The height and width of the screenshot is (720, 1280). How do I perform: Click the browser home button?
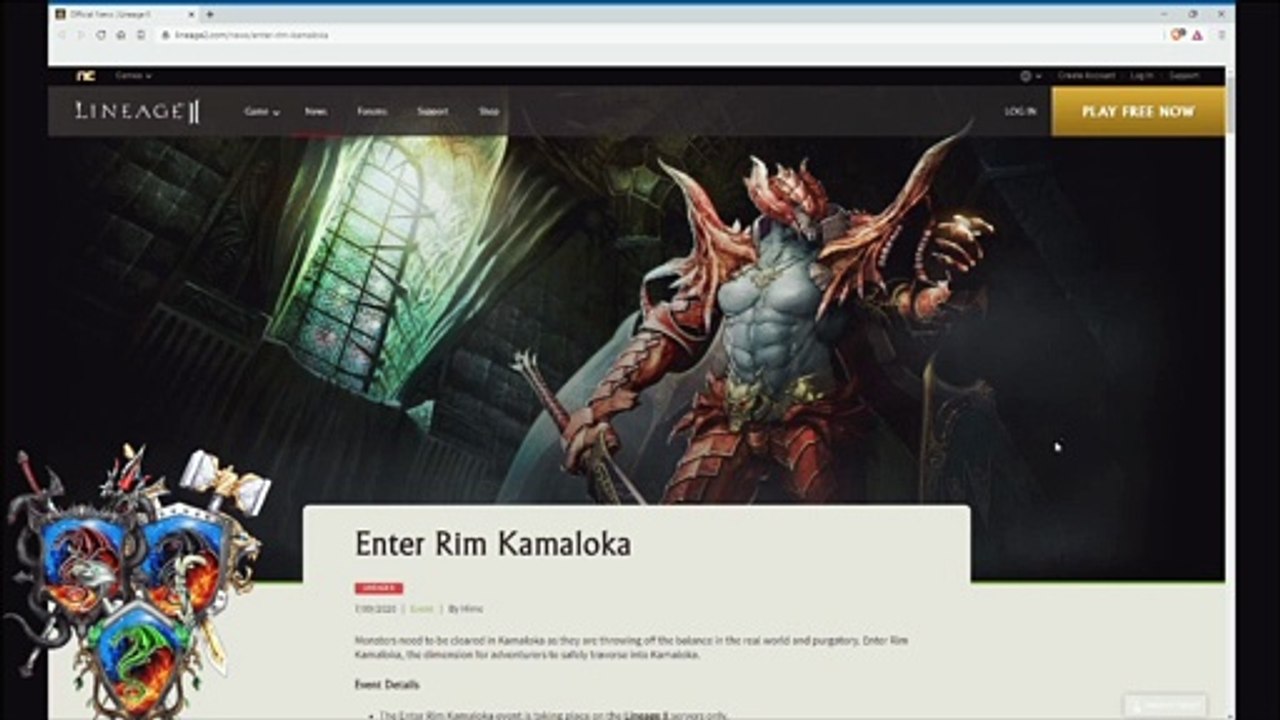tap(120, 34)
